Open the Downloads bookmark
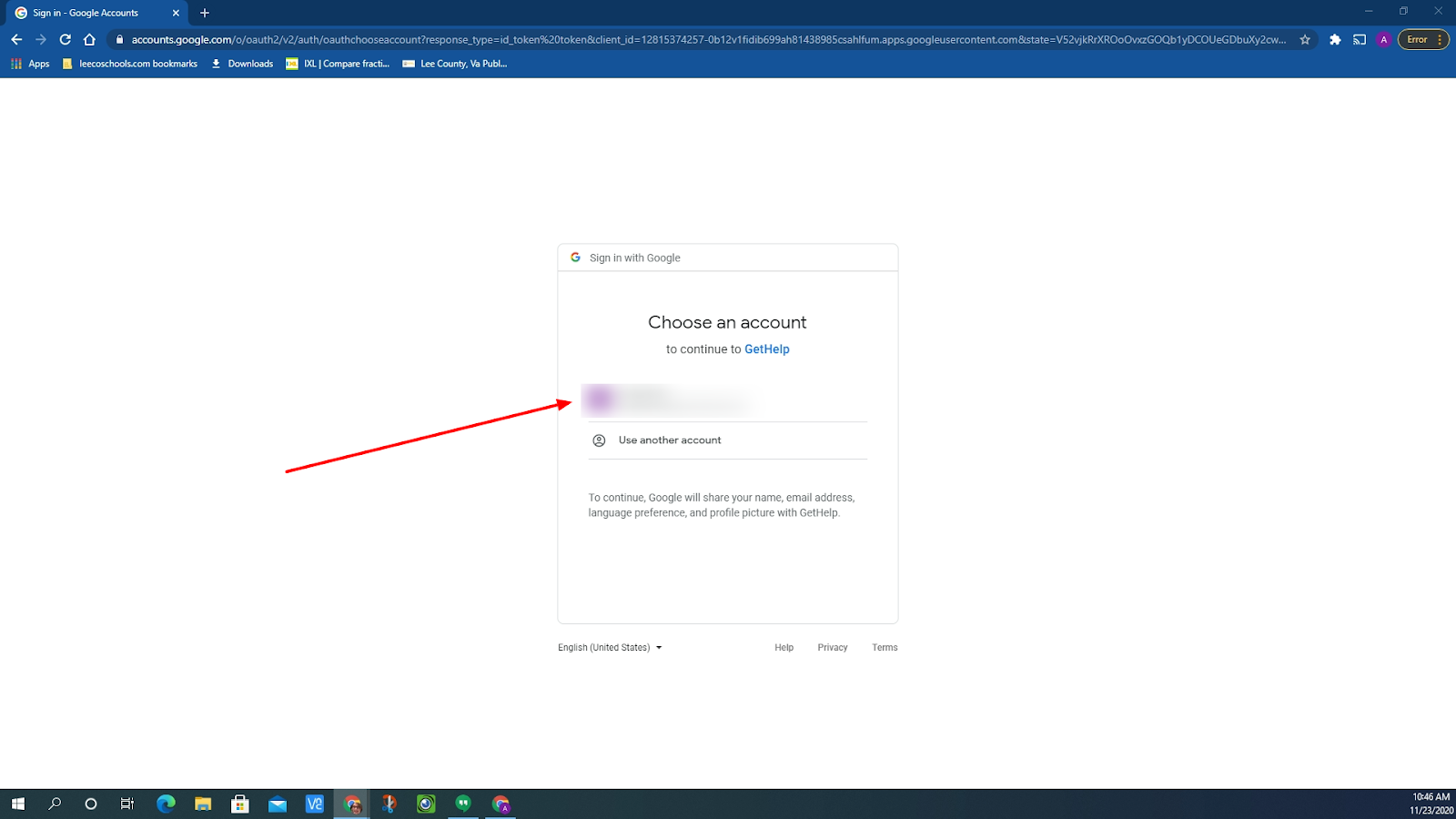Viewport: 1456px width, 819px height. (242, 64)
